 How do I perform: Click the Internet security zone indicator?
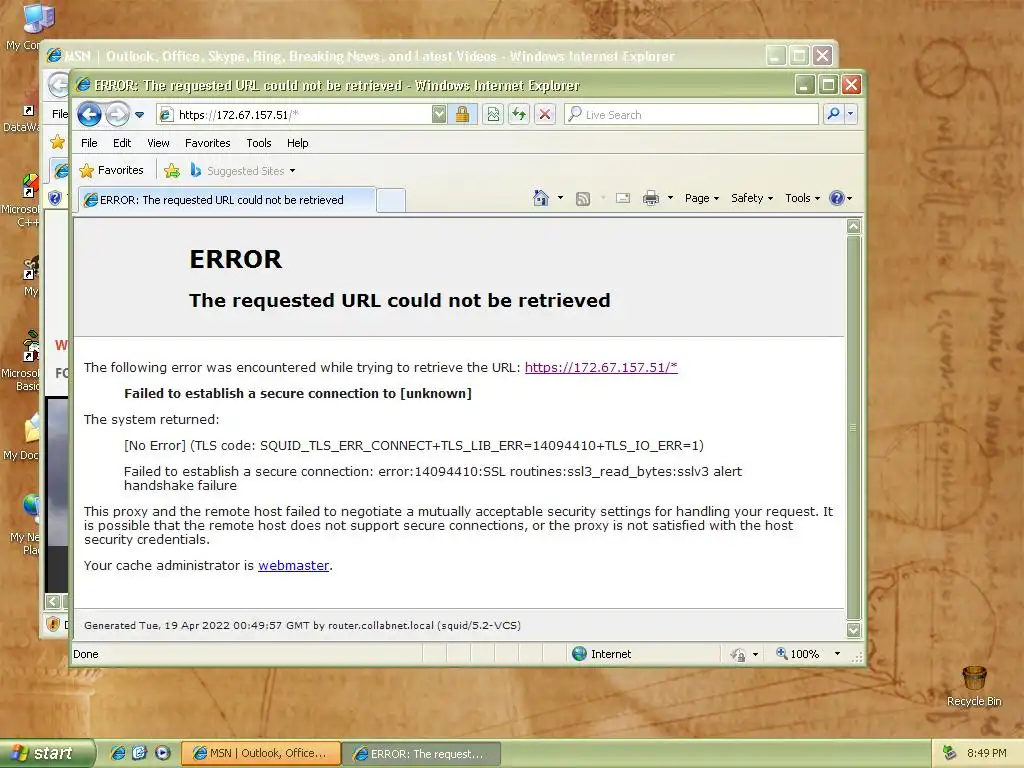(x=602, y=654)
